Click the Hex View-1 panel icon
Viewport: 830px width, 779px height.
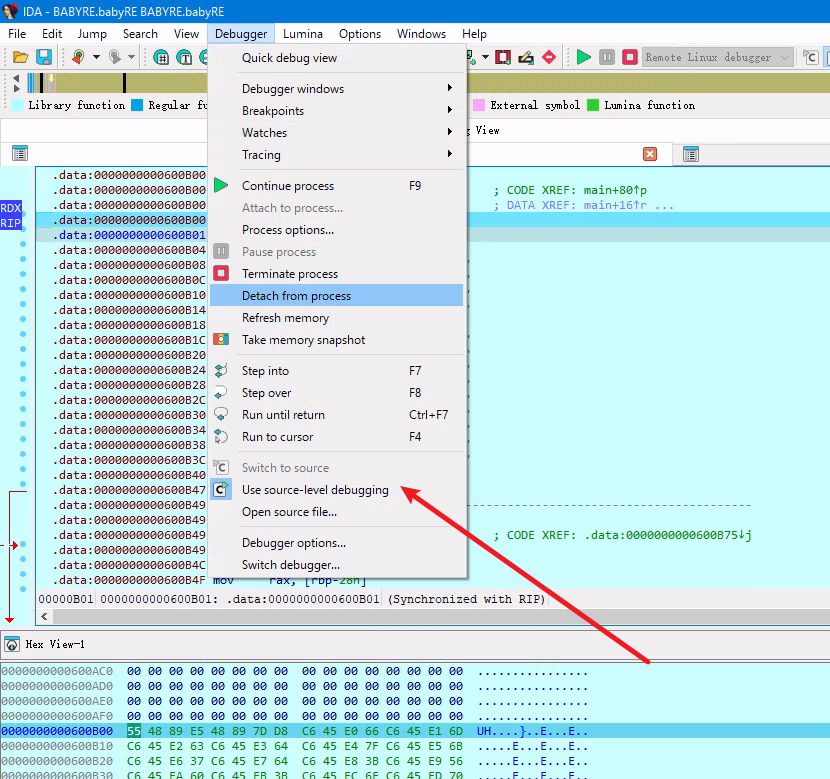click(12, 644)
